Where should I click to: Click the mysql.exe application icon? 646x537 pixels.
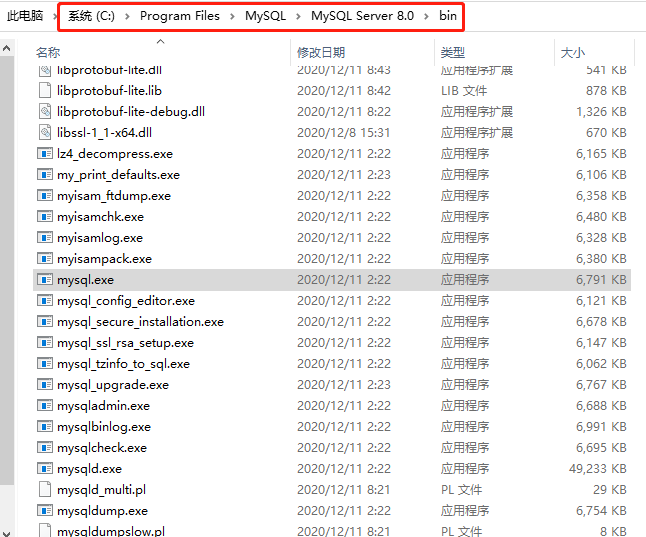pos(44,279)
